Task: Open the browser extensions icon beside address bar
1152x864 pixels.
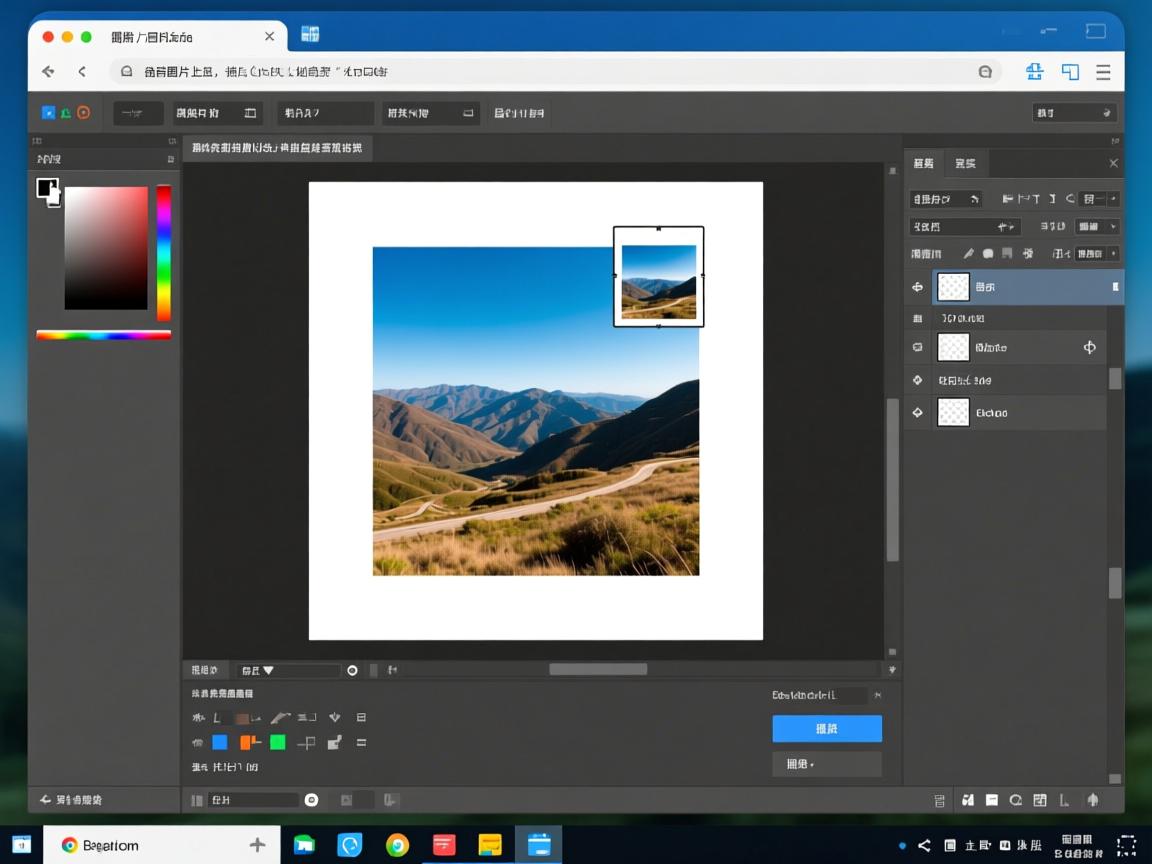Action: [x=1034, y=72]
